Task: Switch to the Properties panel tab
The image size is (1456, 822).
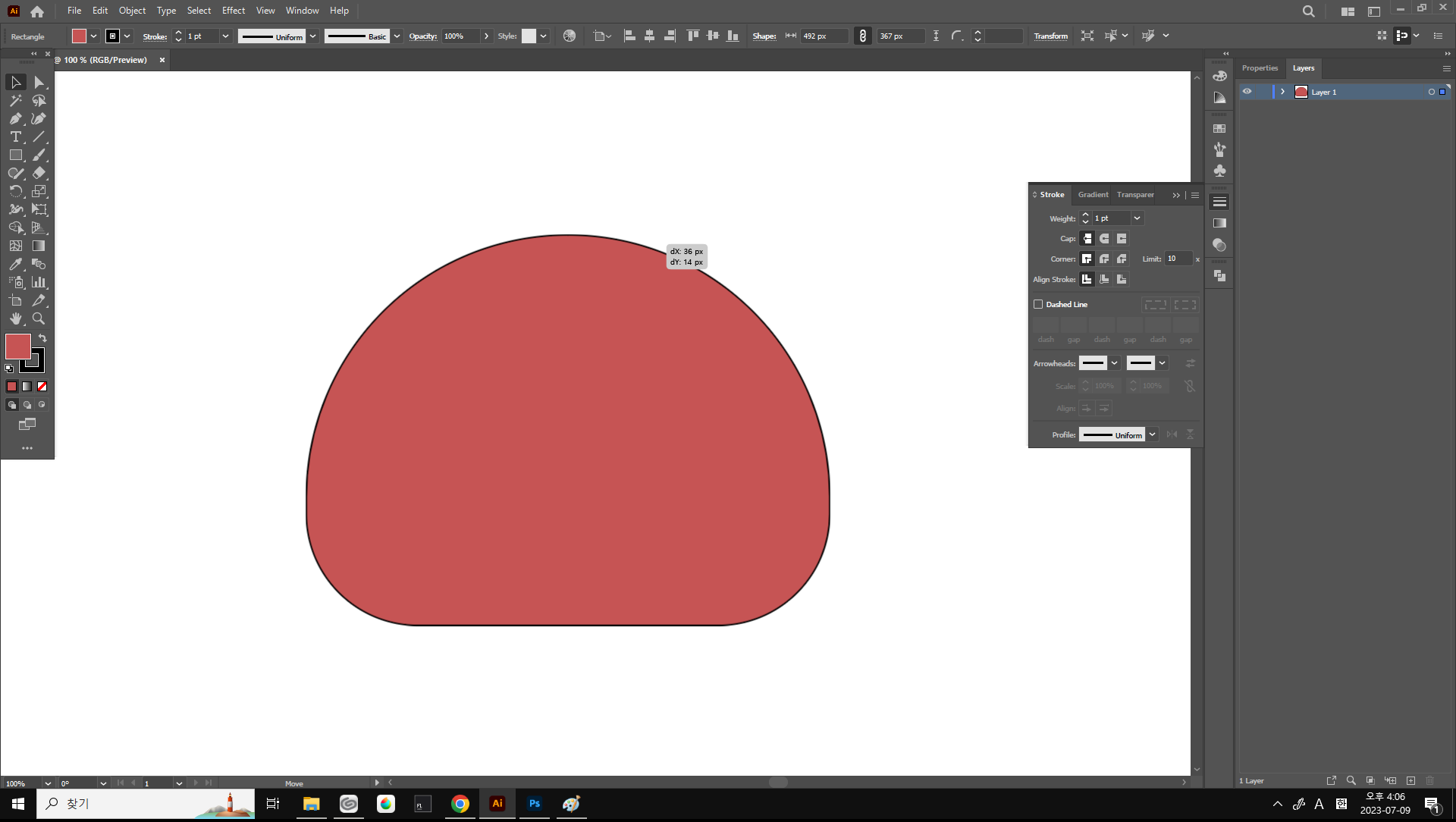Action: 1260,68
